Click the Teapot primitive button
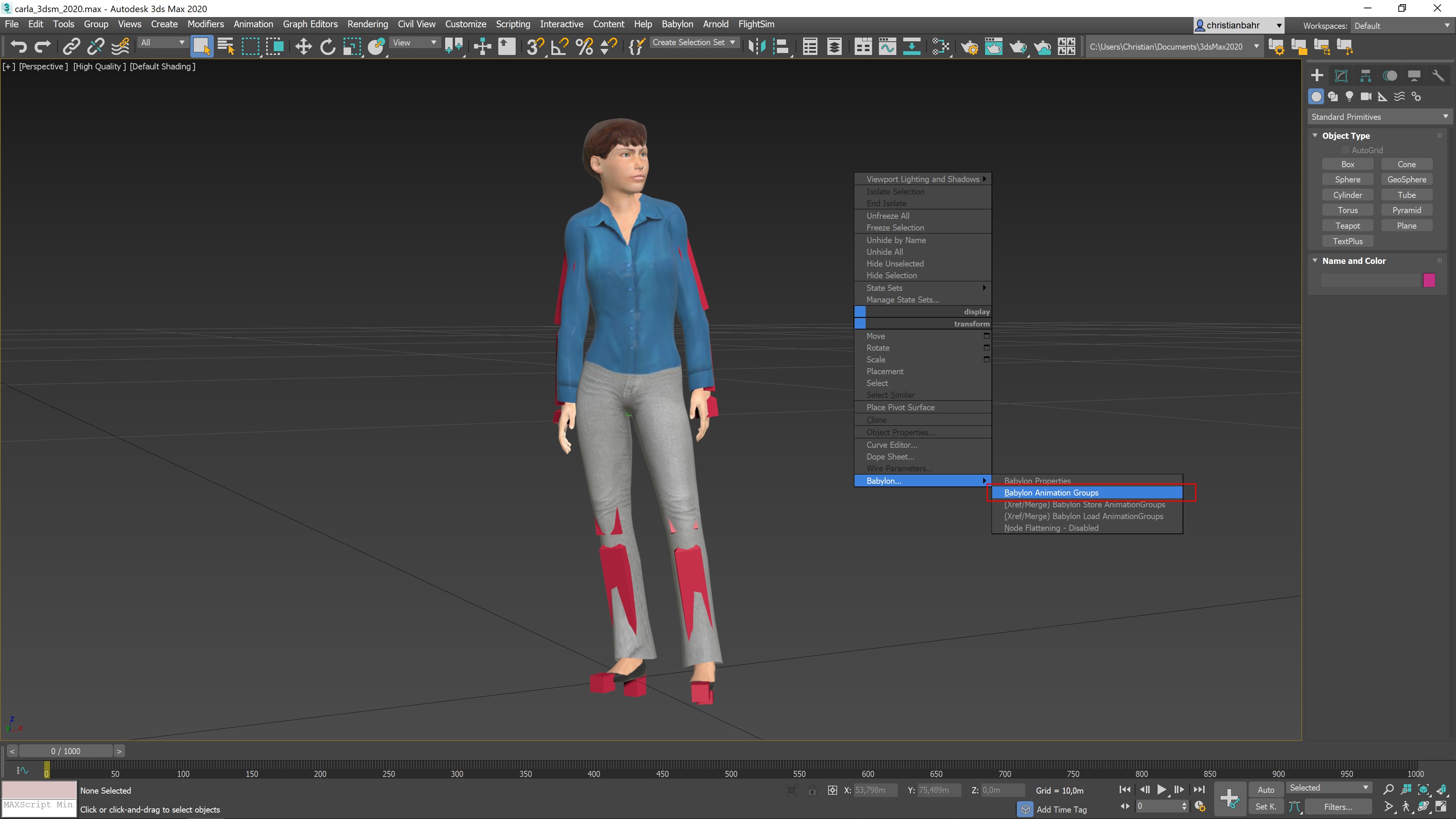The image size is (1456, 819). (1348, 226)
